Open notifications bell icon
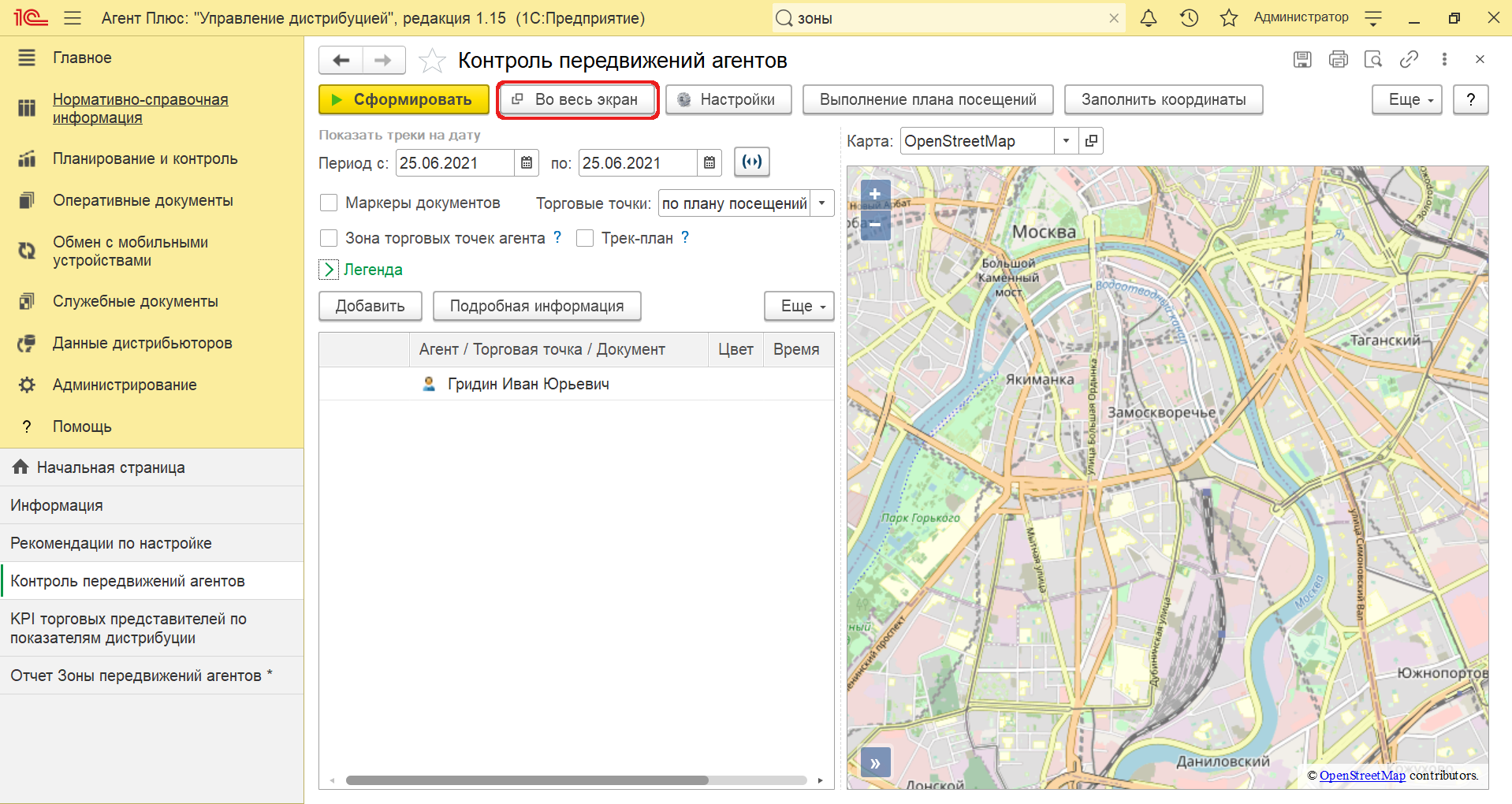The image size is (1512, 804). [1149, 17]
